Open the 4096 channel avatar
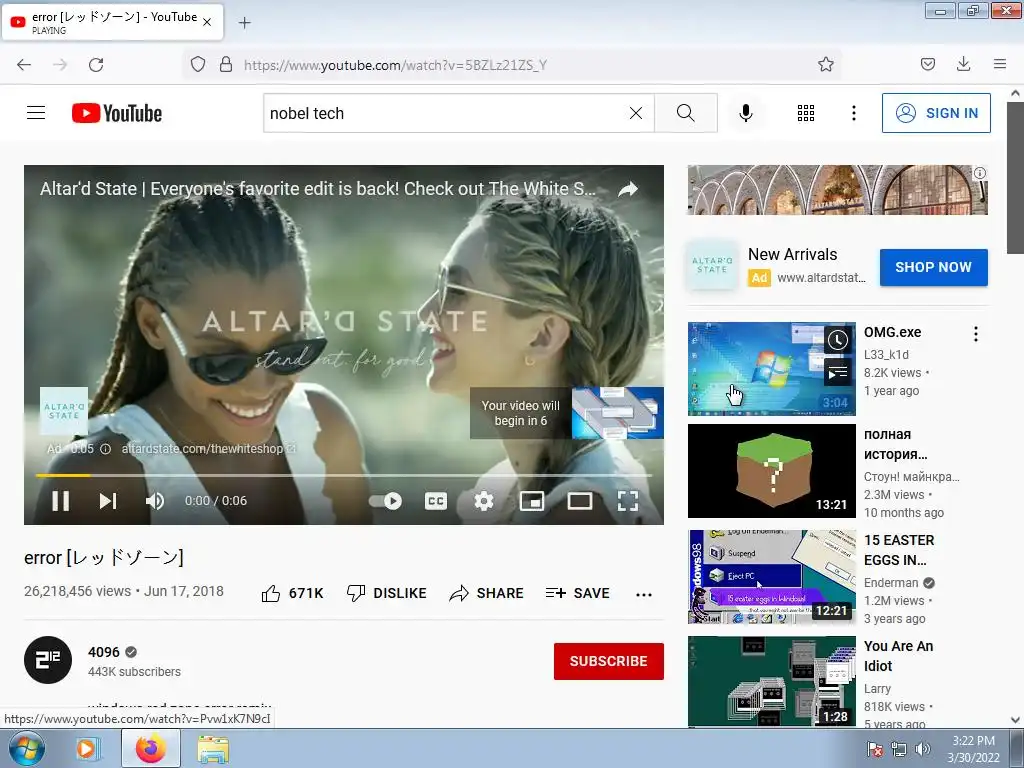 tap(48, 660)
